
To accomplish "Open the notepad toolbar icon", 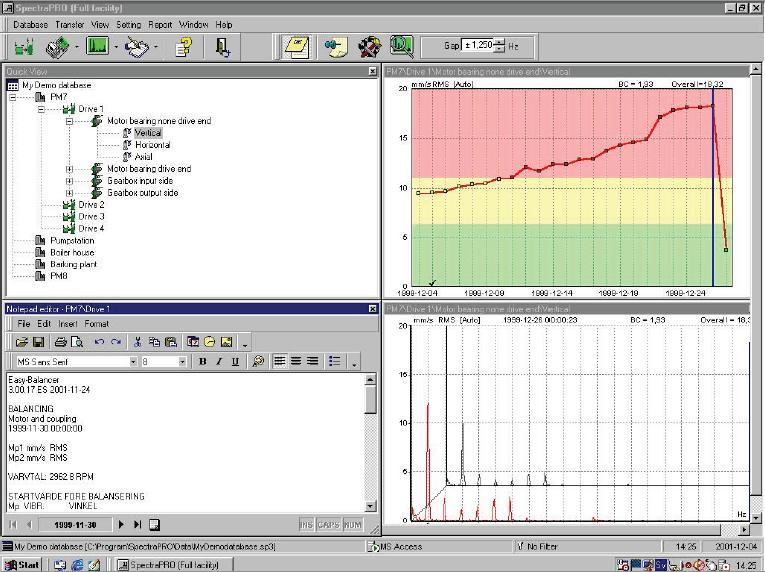I will (x=297, y=46).
